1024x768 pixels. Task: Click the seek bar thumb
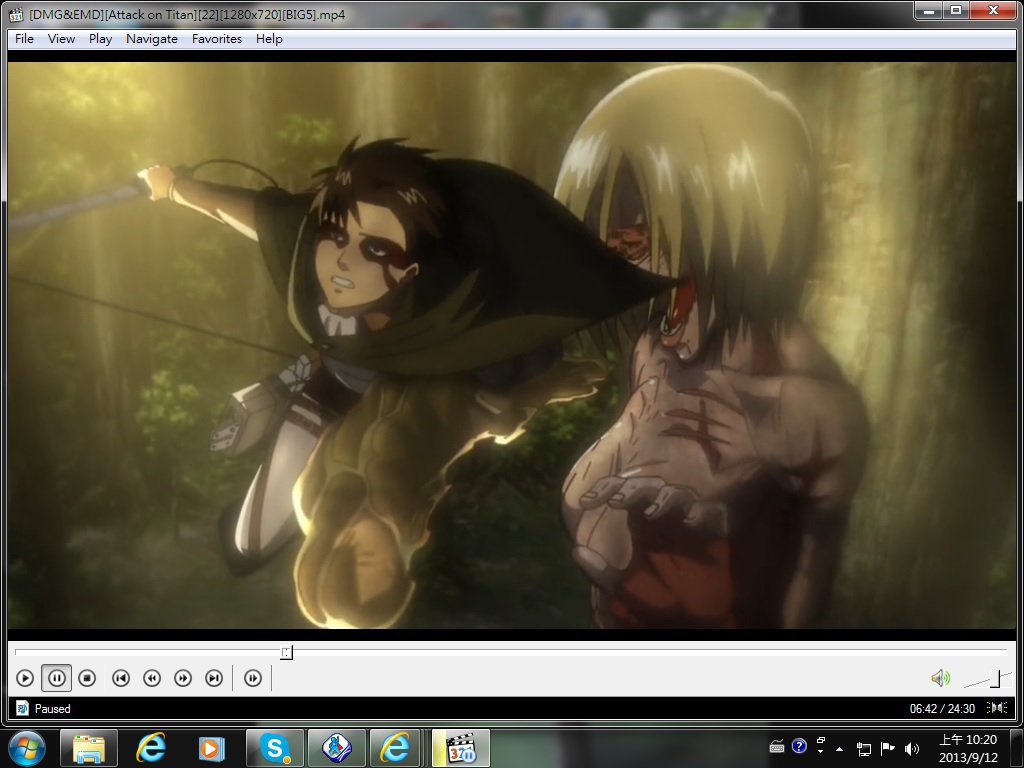[x=287, y=652]
